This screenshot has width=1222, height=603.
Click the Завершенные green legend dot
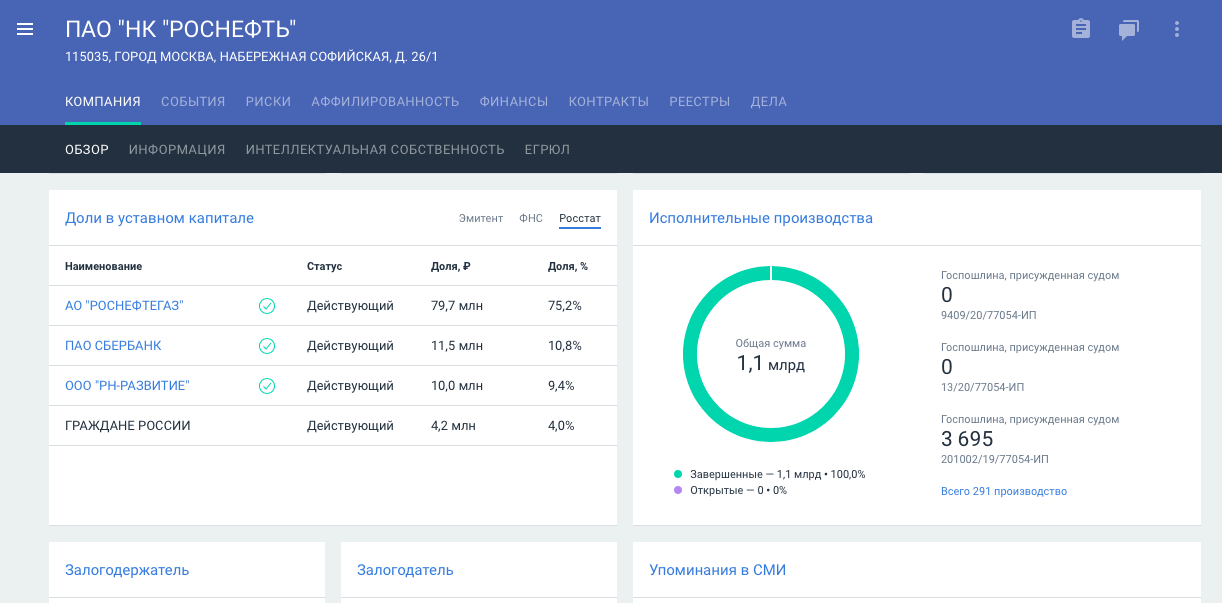[x=678, y=474]
